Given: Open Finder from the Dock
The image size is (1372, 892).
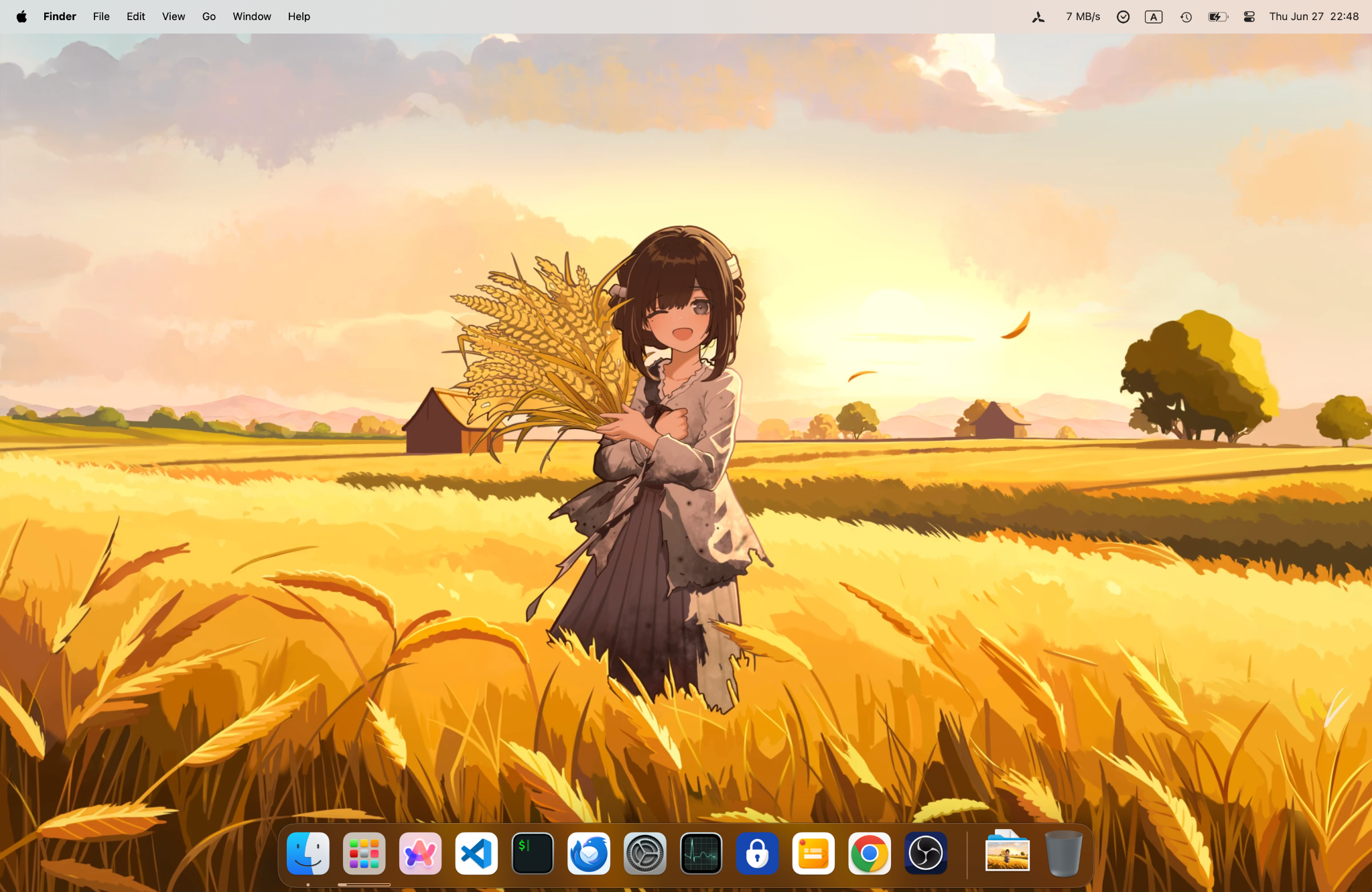Looking at the screenshot, I should (307, 853).
